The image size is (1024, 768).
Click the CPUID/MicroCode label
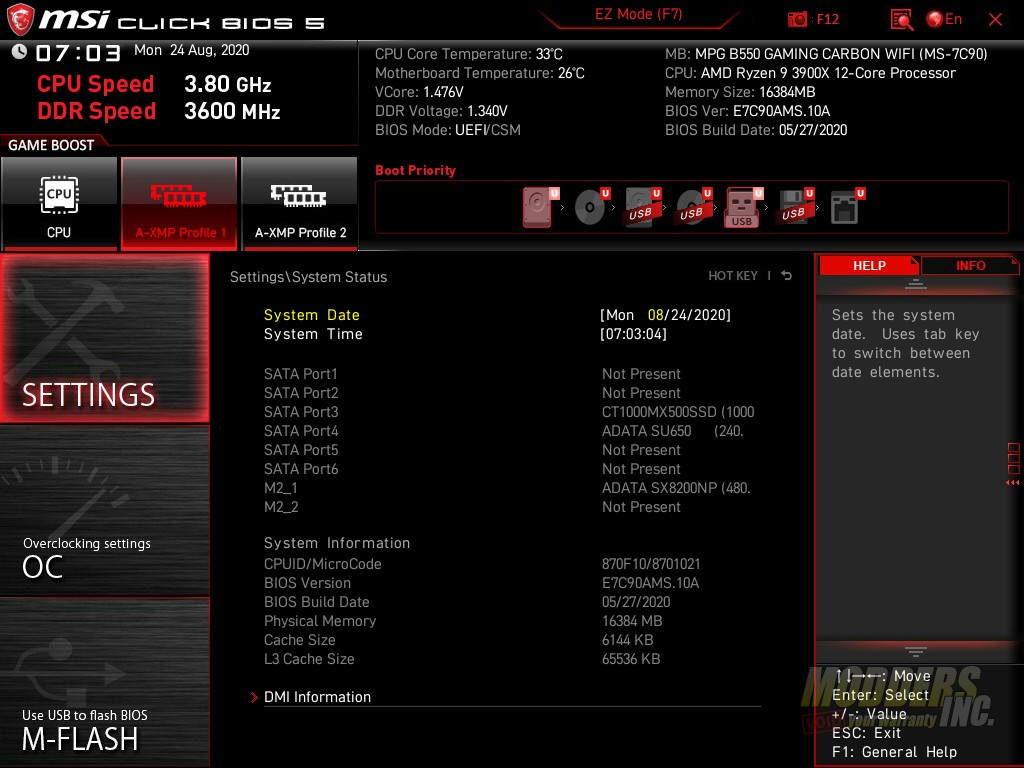click(323, 564)
